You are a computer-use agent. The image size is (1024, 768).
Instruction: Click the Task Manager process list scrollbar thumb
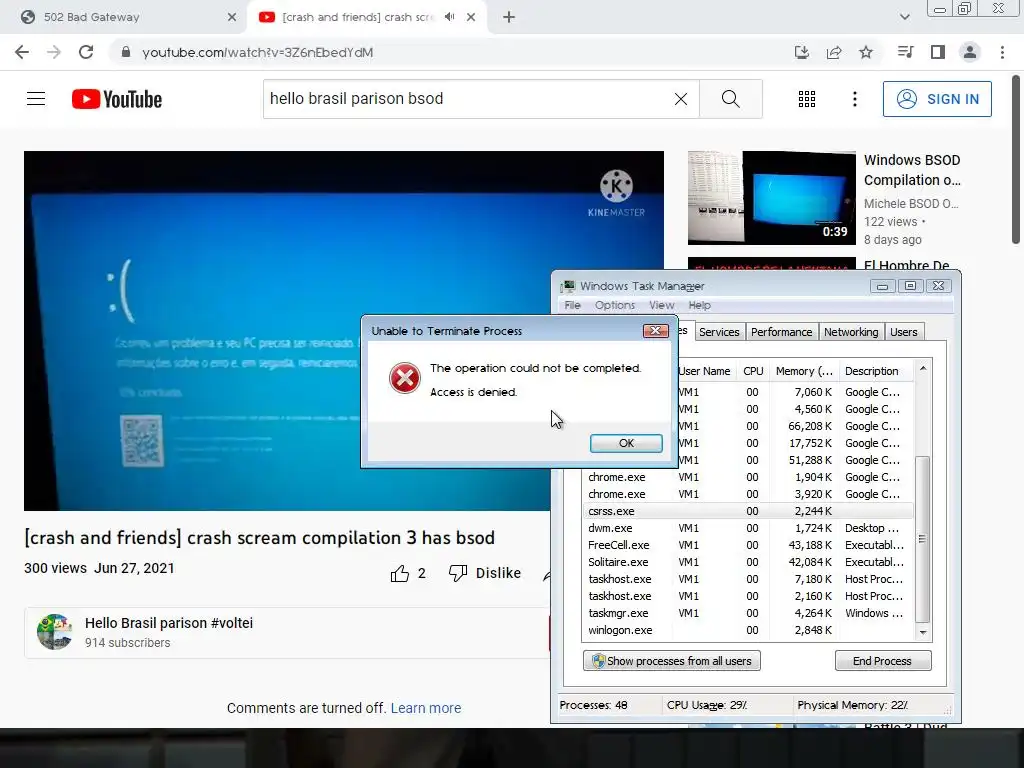pos(922,539)
